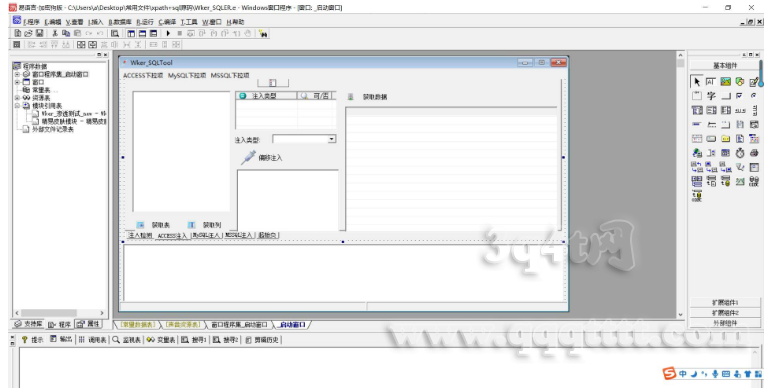Select the checkbox component in palette
Viewport: 771px width, 388px height.
(740, 96)
